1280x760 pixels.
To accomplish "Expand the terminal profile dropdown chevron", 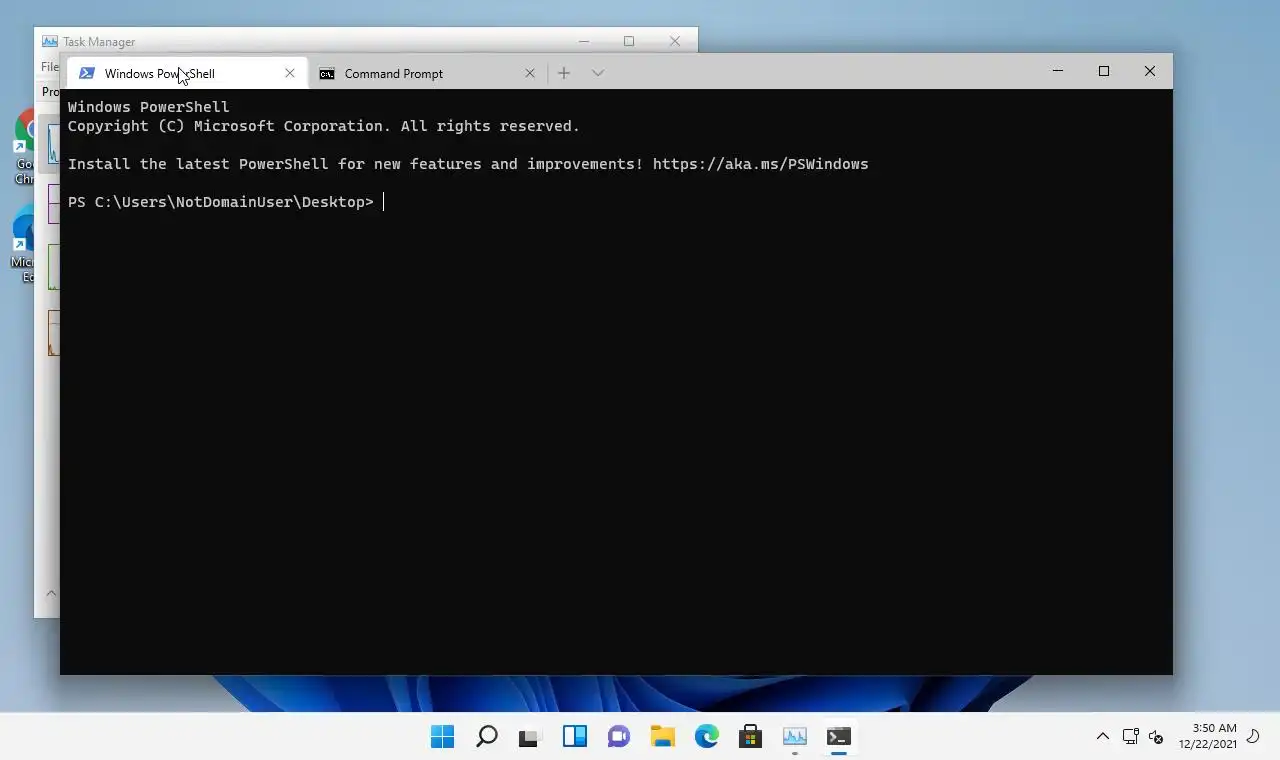I will [598, 73].
